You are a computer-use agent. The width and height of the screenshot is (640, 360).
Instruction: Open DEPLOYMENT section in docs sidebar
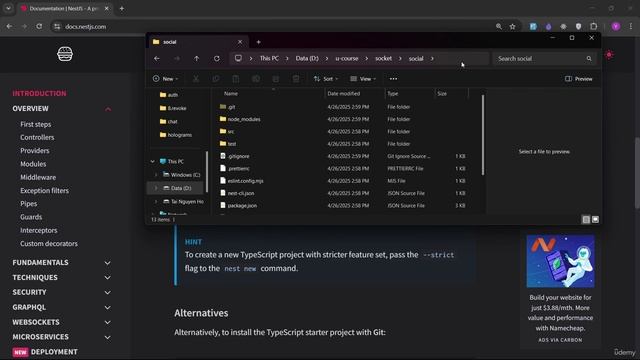click(54, 352)
